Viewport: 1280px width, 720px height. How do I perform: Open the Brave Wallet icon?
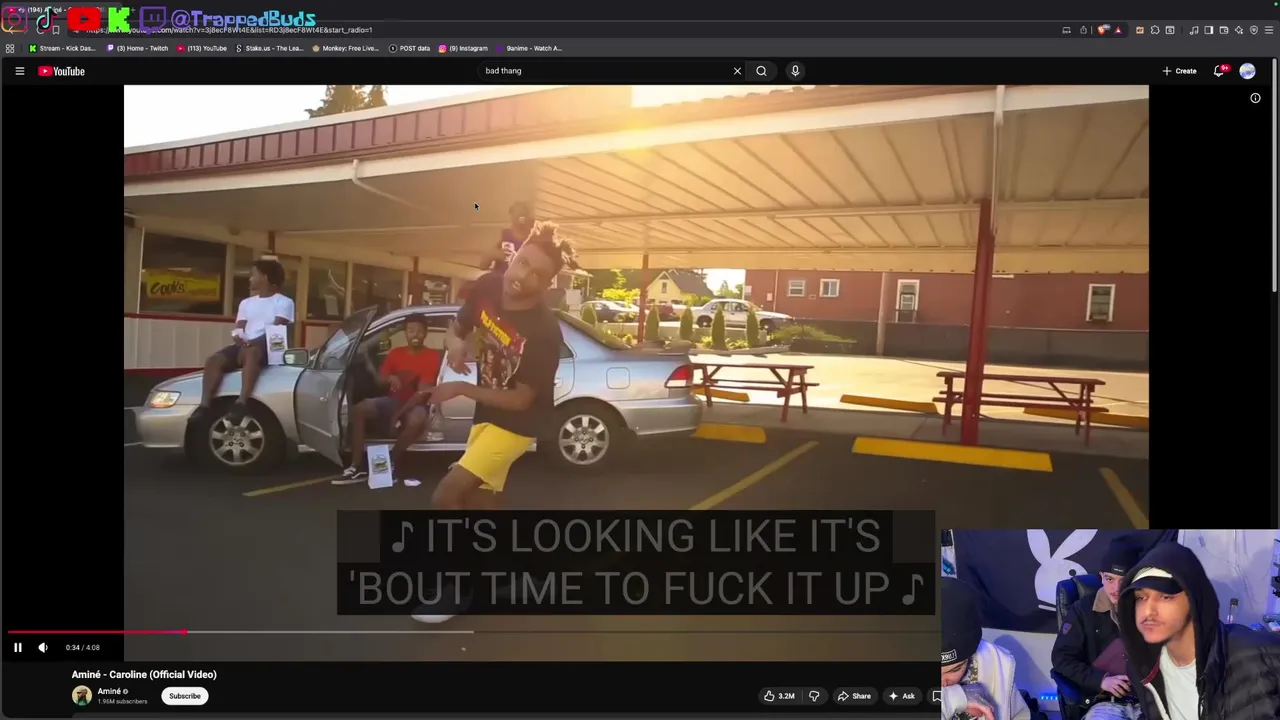pyautogui.click(x=1224, y=30)
